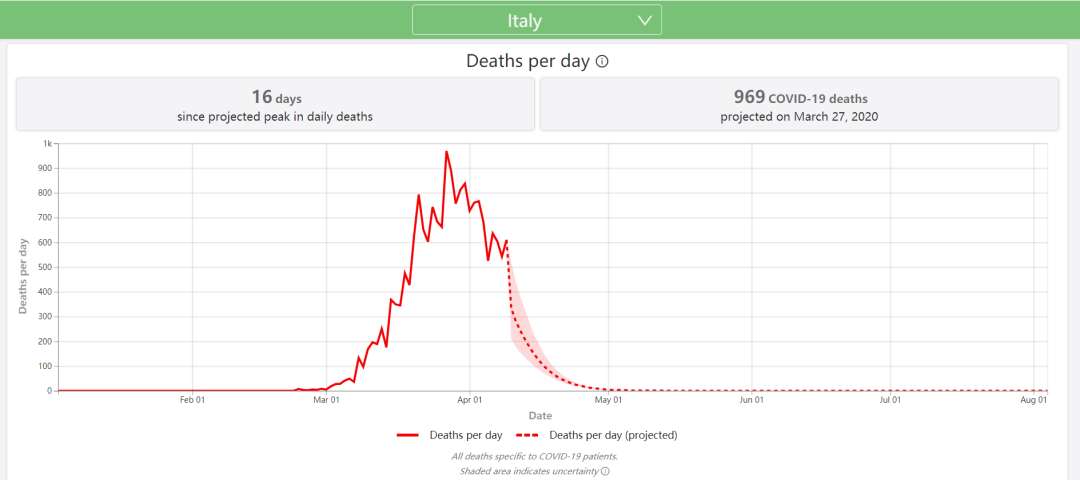Open info icon next to Deaths per day title
Image resolution: width=1080 pixels, height=480 pixels.
pos(602,61)
